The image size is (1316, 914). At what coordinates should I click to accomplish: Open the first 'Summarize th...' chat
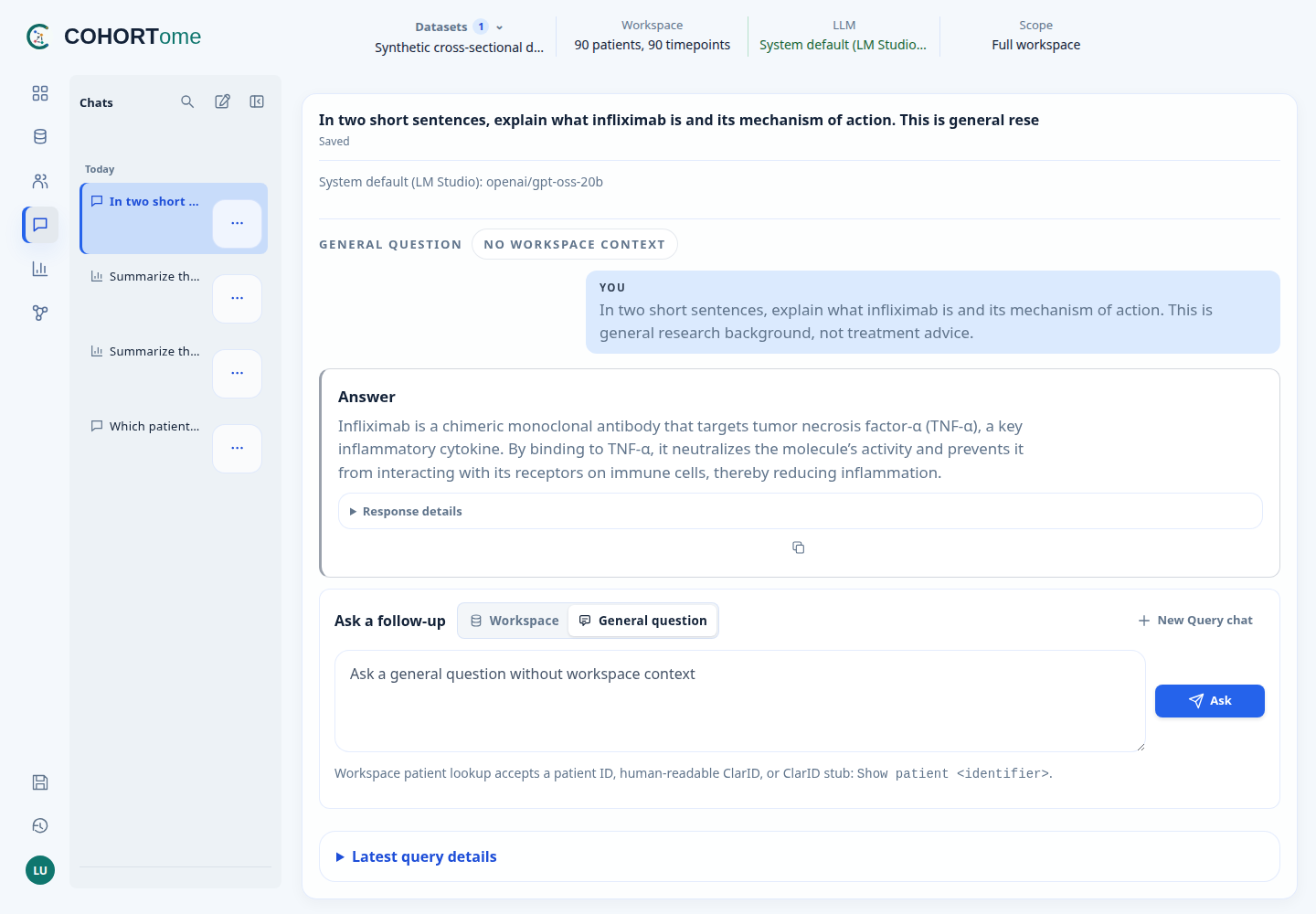(x=145, y=276)
